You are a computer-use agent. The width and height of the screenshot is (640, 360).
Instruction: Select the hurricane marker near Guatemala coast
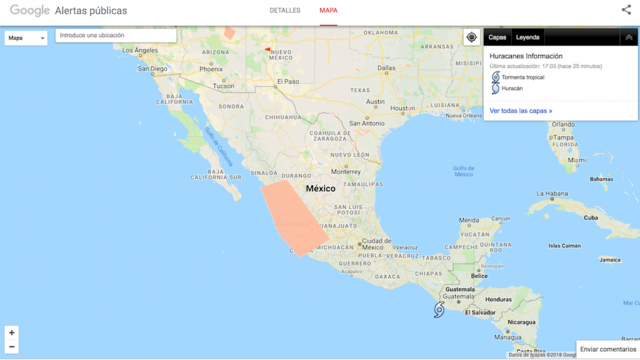pyautogui.click(x=439, y=310)
